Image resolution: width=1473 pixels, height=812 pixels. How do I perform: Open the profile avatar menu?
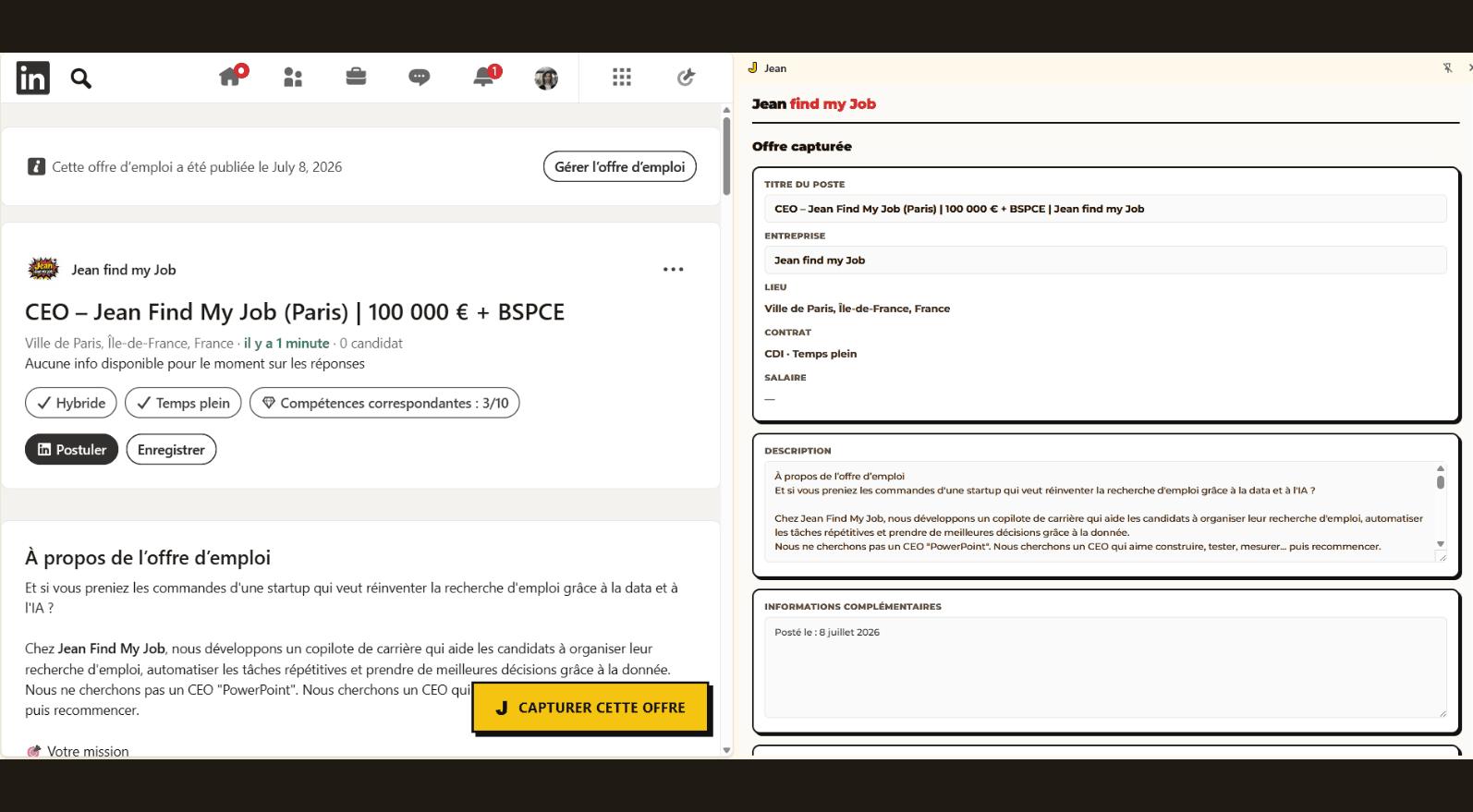click(546, 79)
